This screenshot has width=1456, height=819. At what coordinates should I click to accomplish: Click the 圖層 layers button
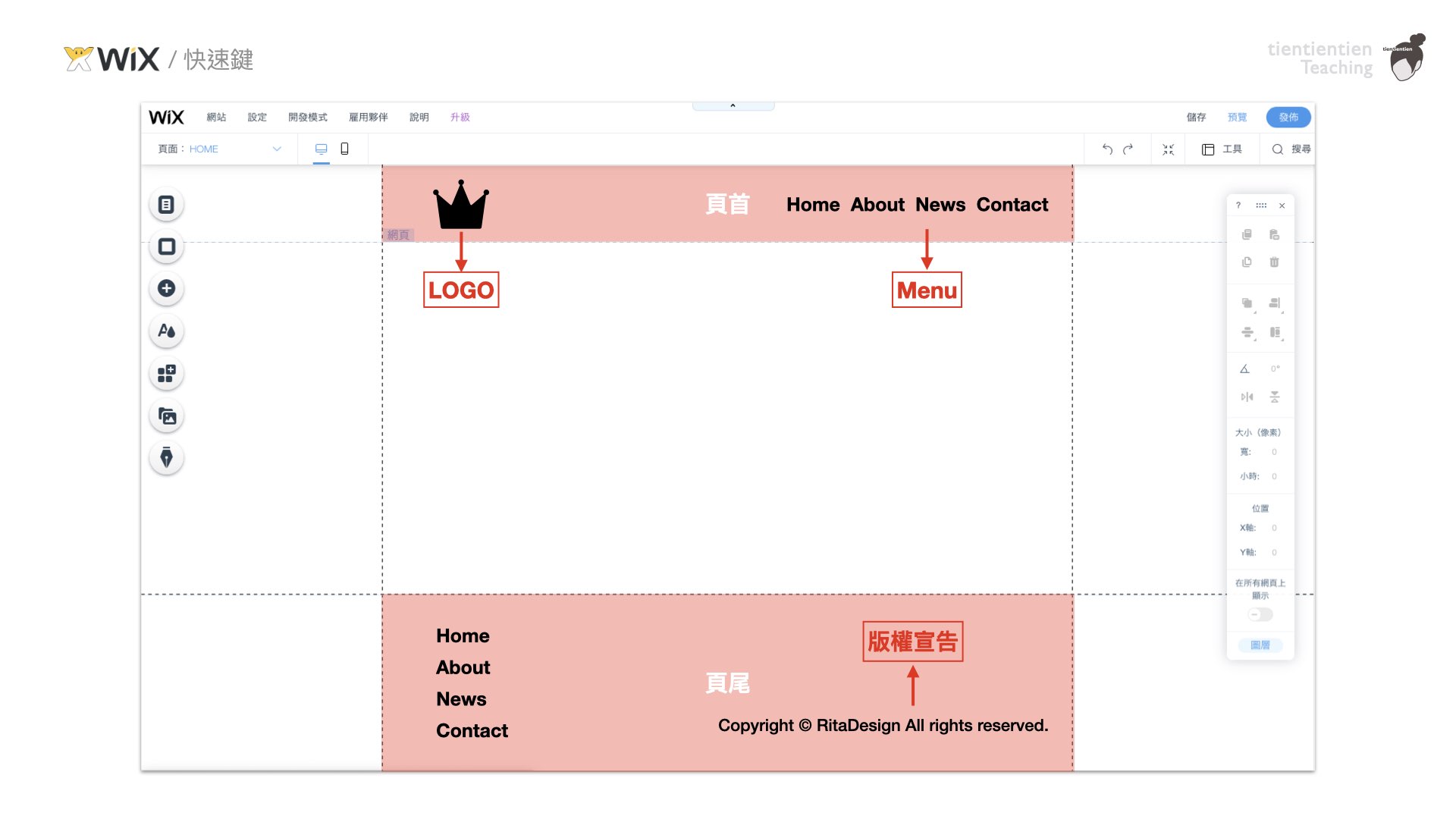(x=1260, y=645)
